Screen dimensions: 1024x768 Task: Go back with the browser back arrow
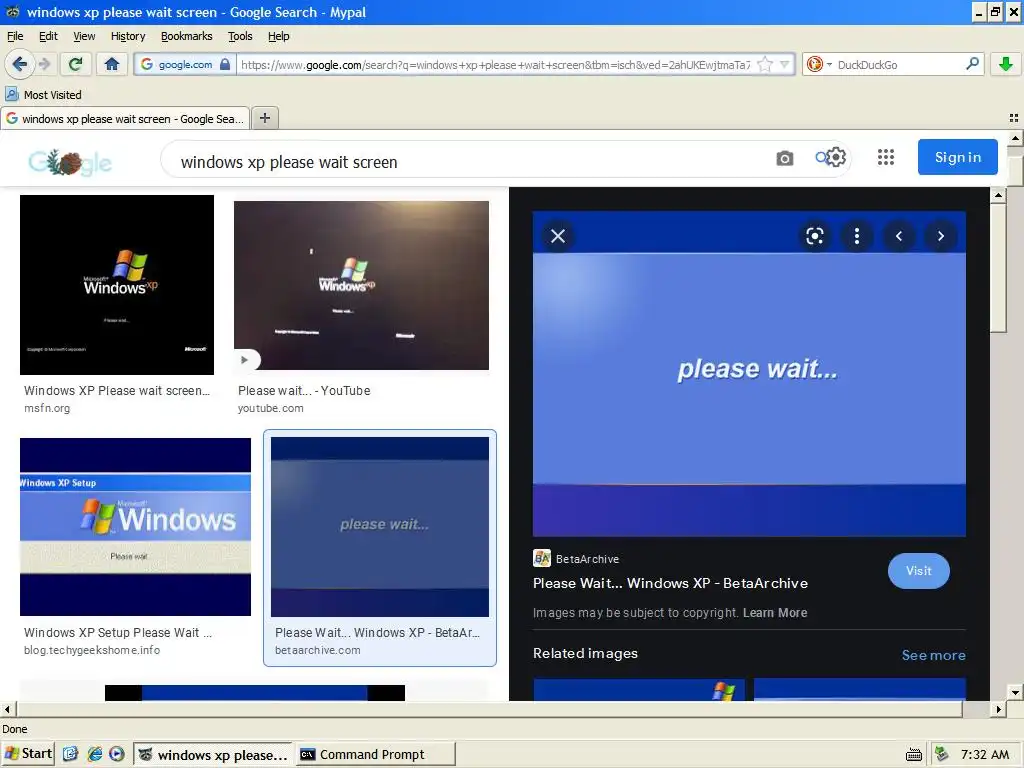18,64
